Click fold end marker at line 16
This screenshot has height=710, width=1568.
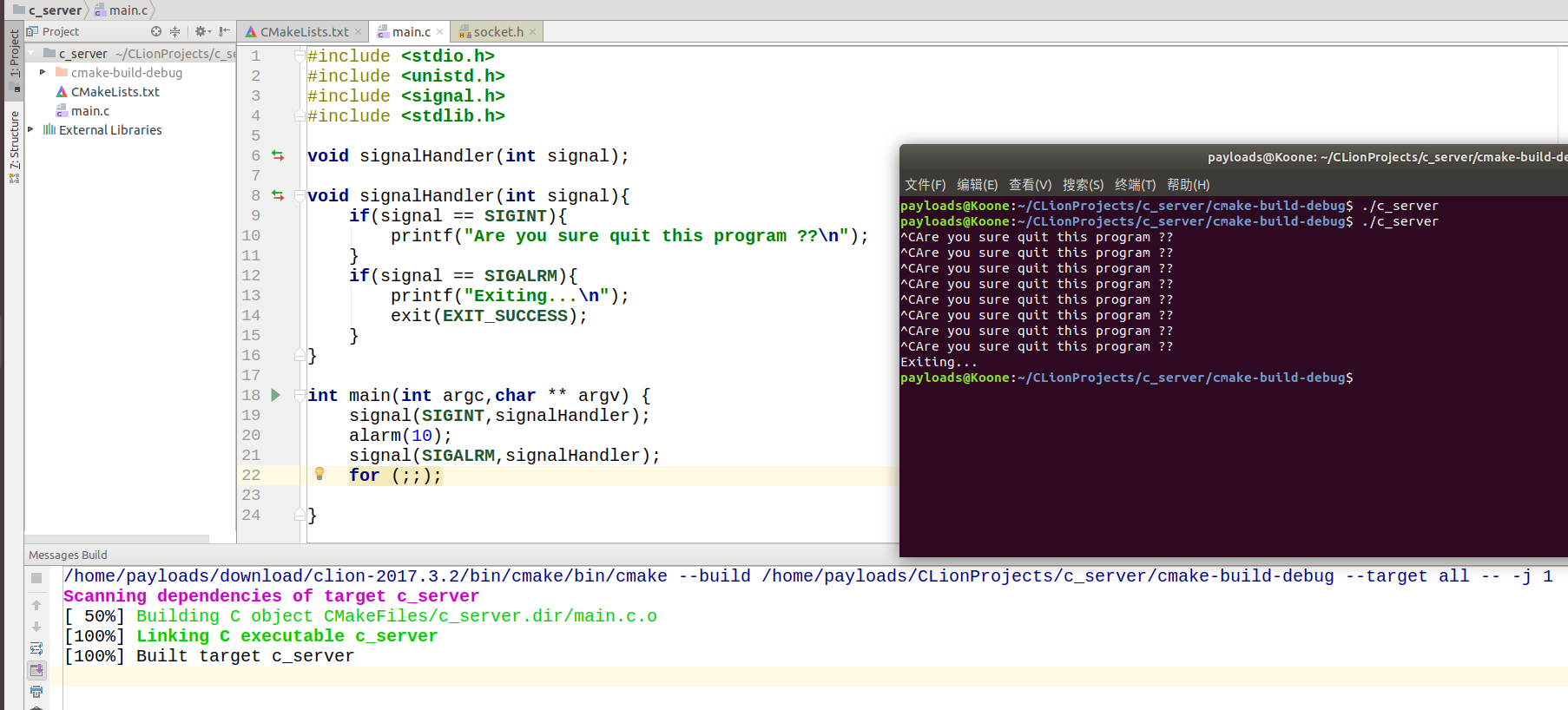[x=300, y=355]
